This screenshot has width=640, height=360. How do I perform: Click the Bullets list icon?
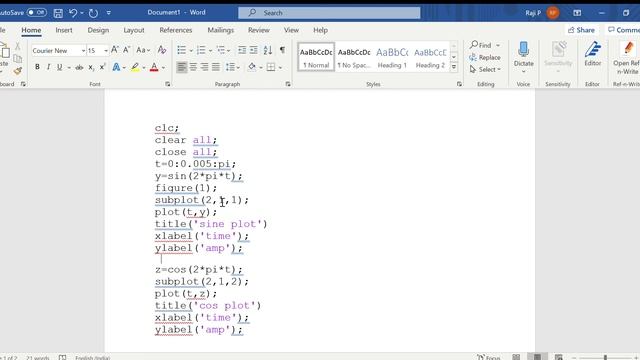pyautogui.click(x=182, y=50)
